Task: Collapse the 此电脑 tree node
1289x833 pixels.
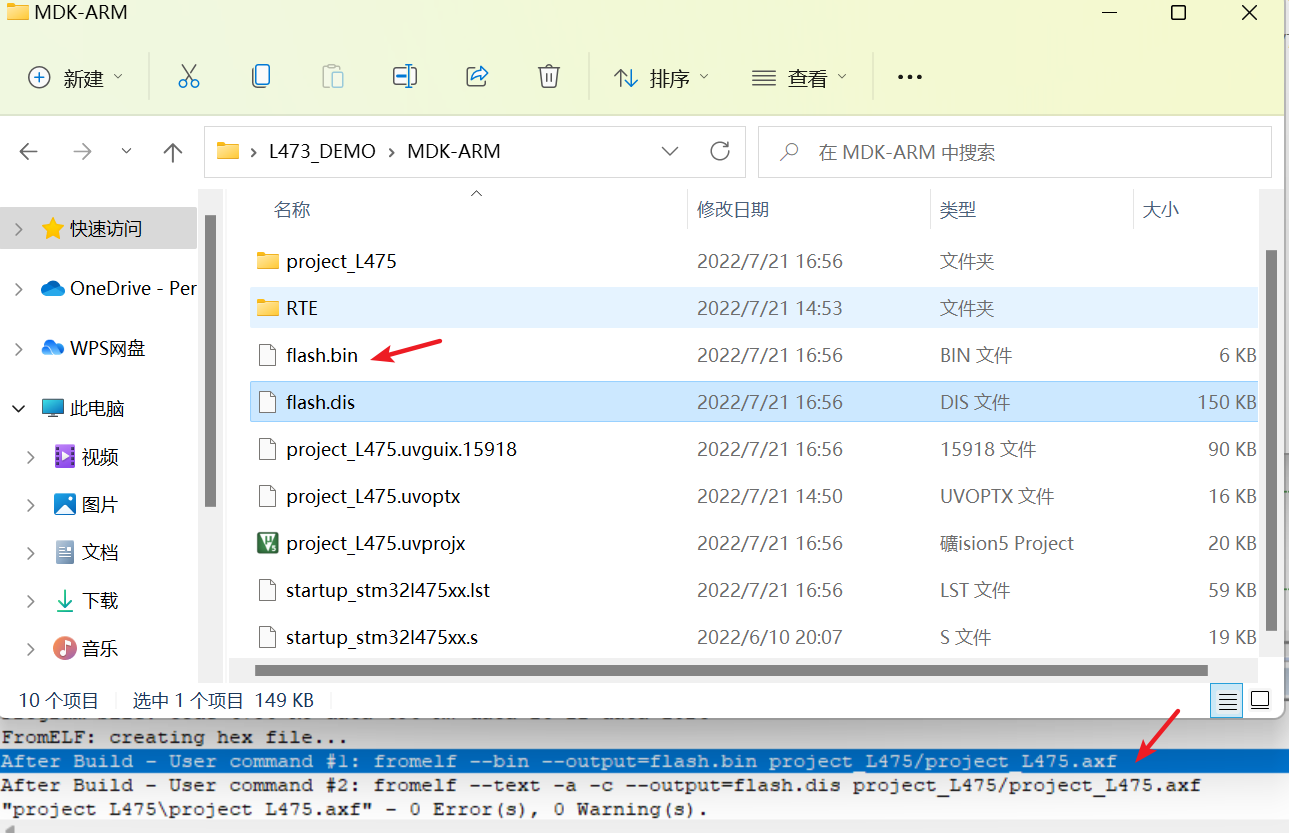Action: pos(18,408)
